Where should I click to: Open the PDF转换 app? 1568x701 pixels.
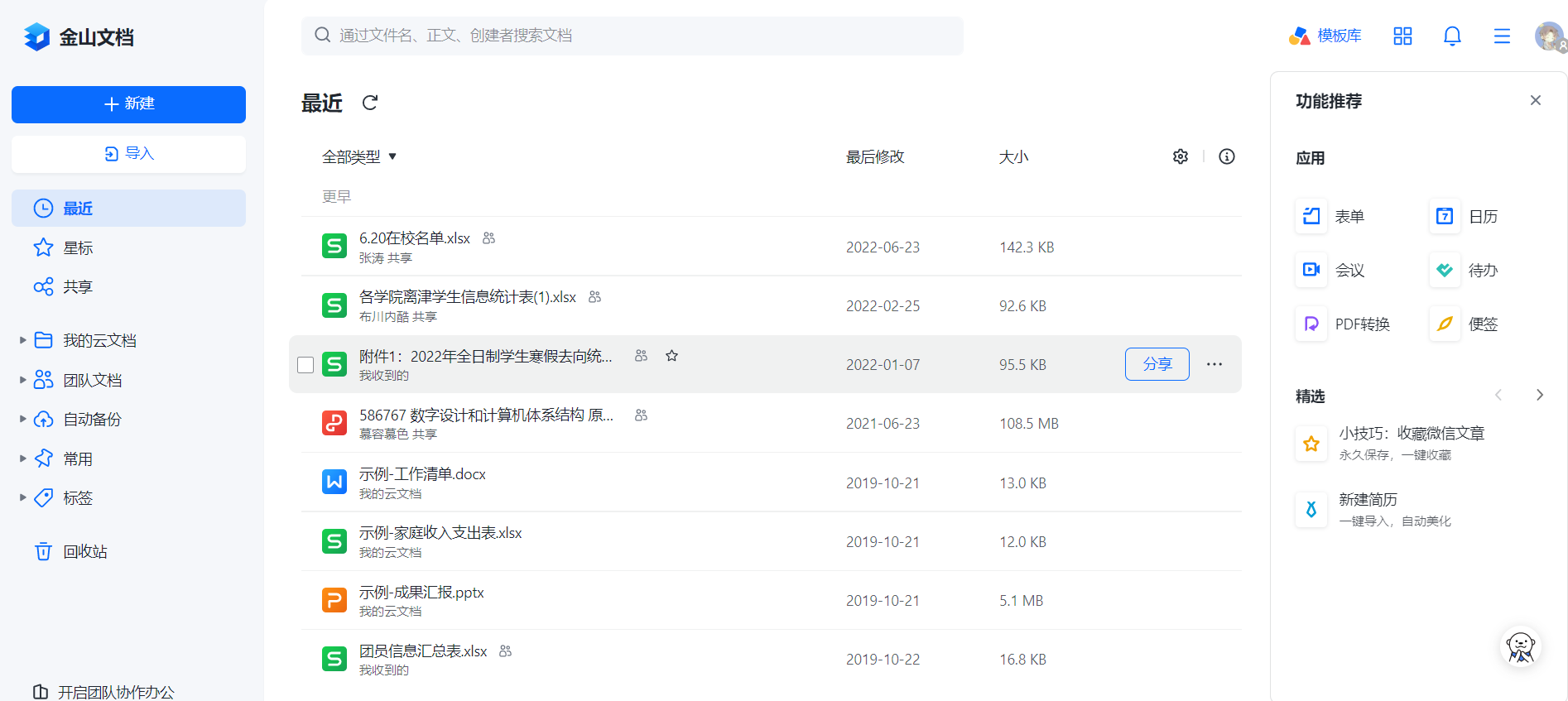click(1344, 324)
